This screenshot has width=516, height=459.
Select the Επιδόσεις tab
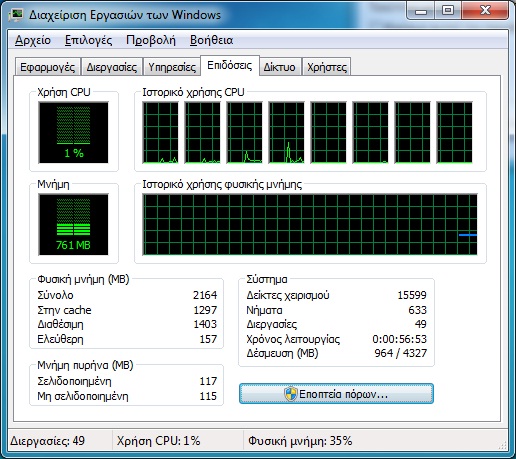229,65
